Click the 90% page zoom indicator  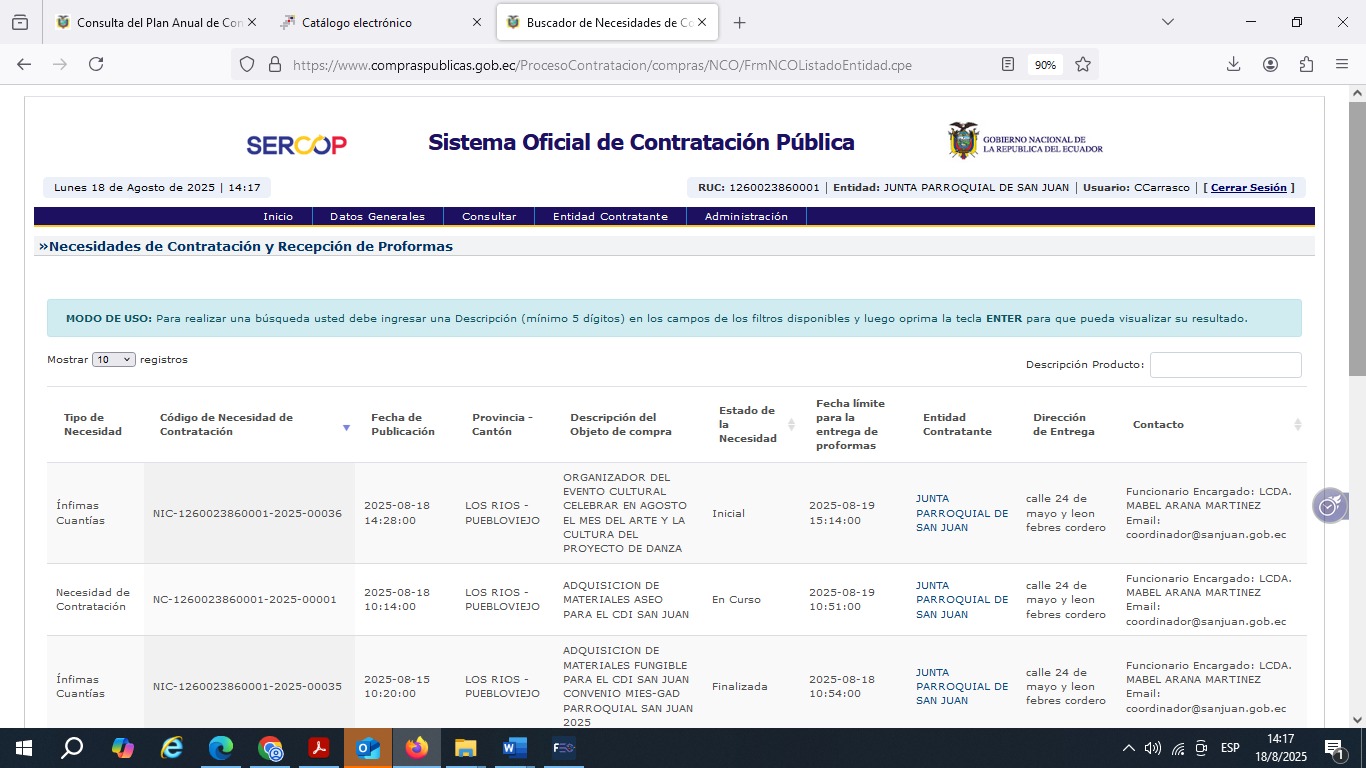tap(1045, 65)
